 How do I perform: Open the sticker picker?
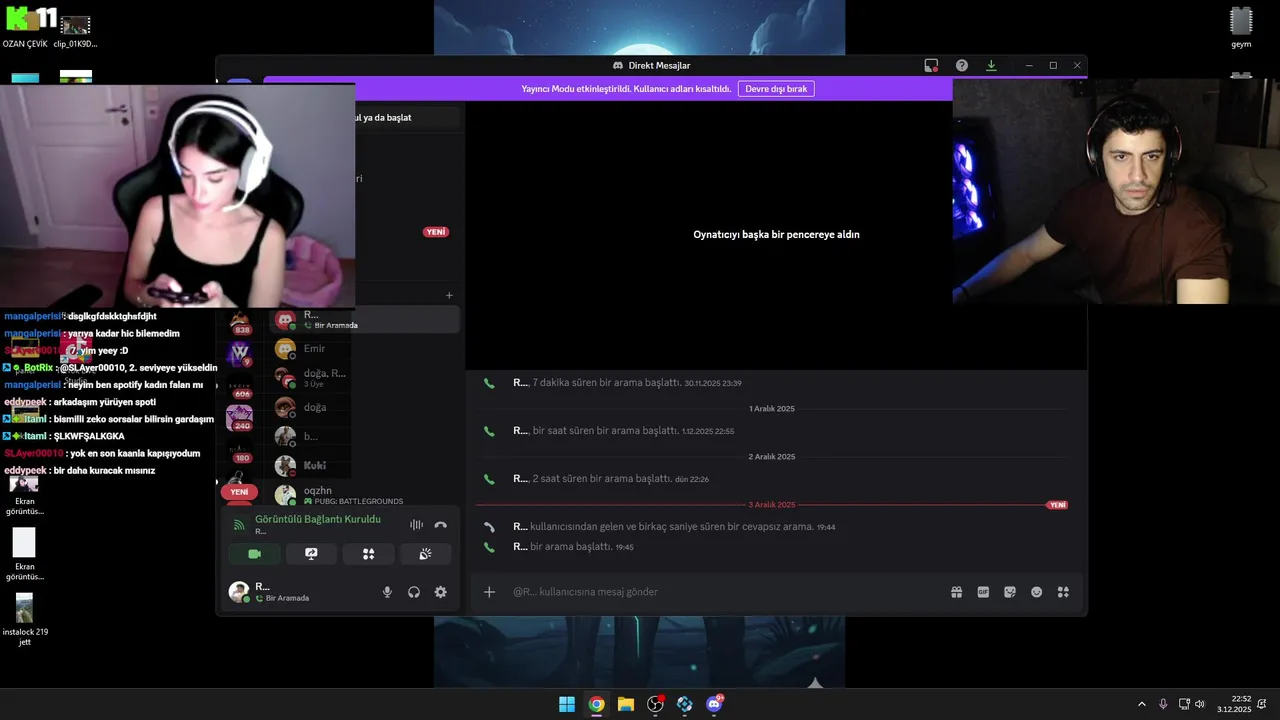(x=1010, y=592)
